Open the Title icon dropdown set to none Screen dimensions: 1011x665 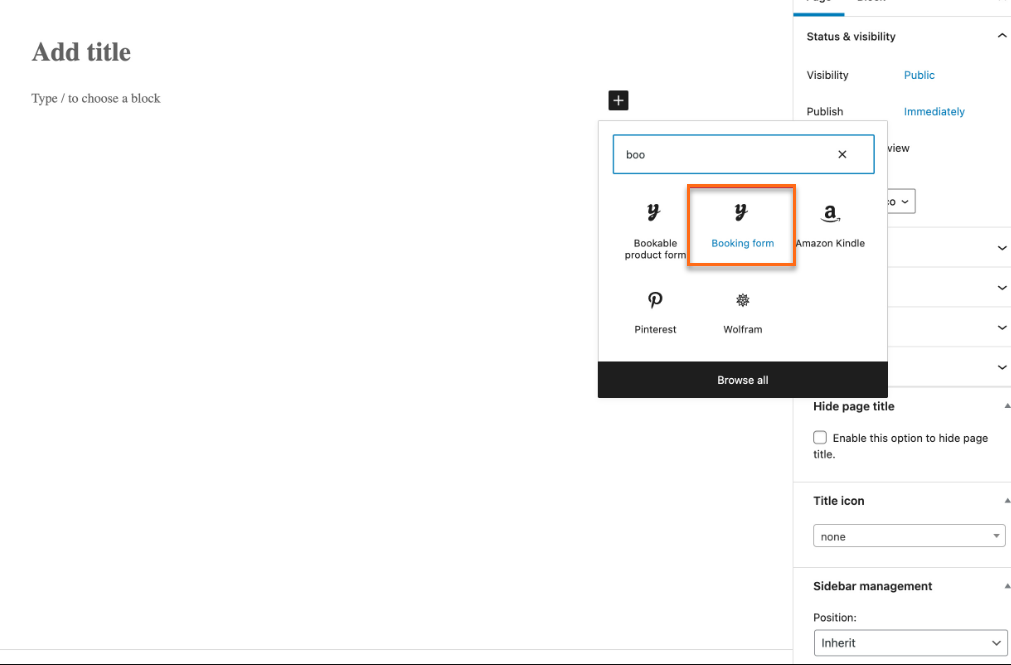tap(908, 536)
